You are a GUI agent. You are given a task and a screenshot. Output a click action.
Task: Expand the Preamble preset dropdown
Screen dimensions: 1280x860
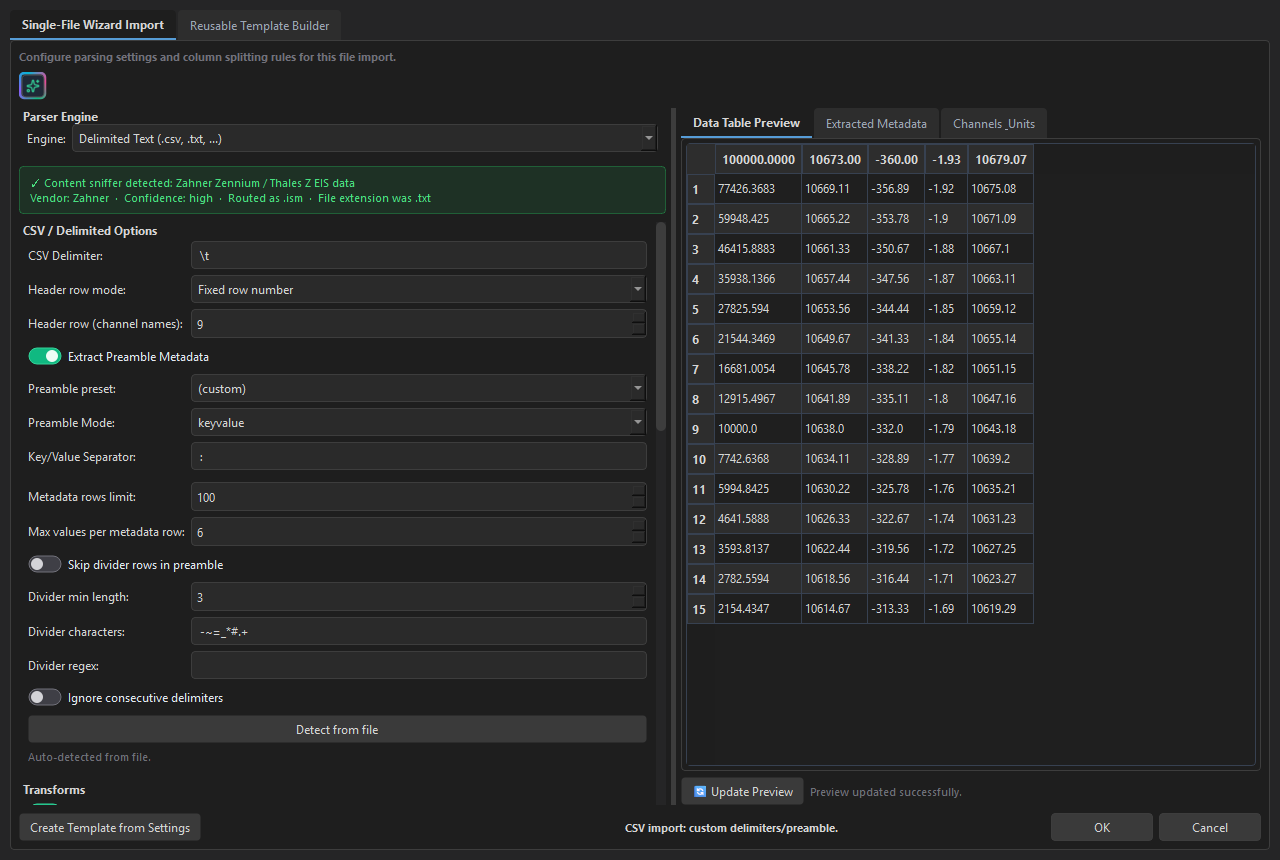tap(418, 388)
